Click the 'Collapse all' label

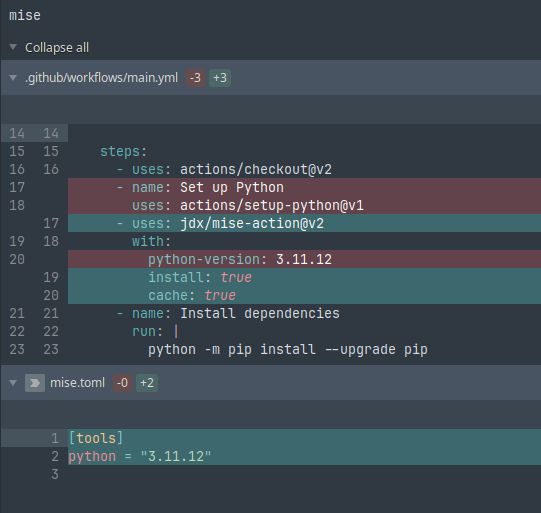[x=57, y=48]
